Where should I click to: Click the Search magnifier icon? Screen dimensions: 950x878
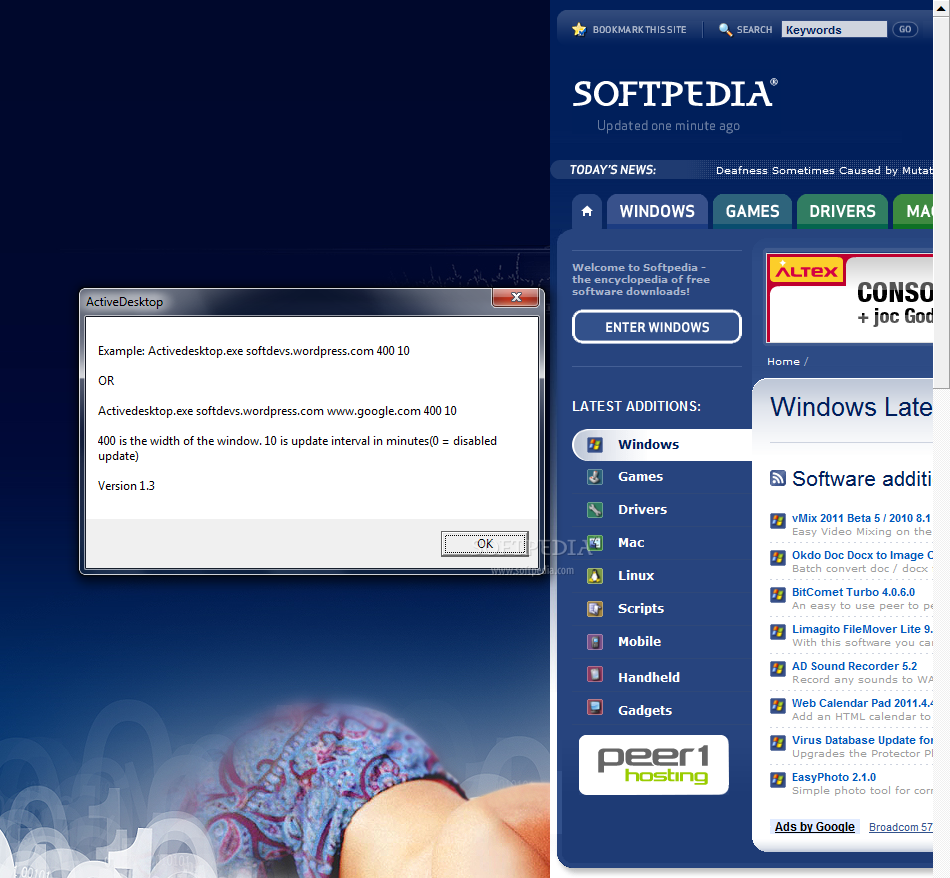click(725, 29)
